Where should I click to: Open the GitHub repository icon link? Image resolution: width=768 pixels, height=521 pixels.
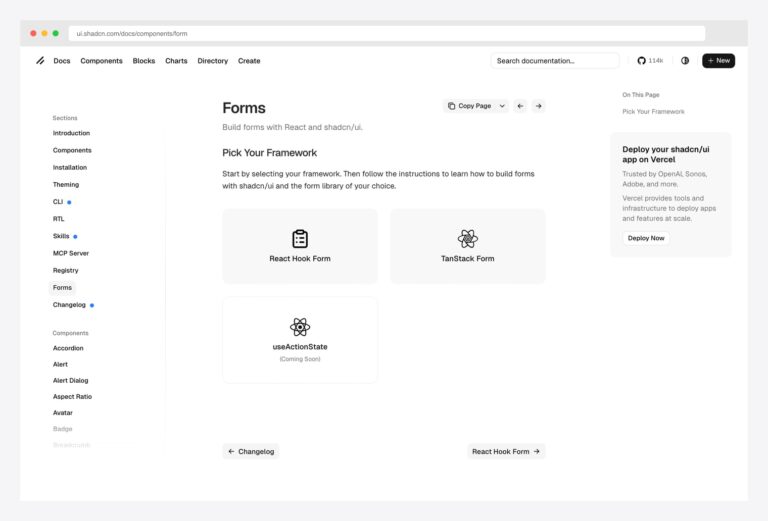click(641, 61)
